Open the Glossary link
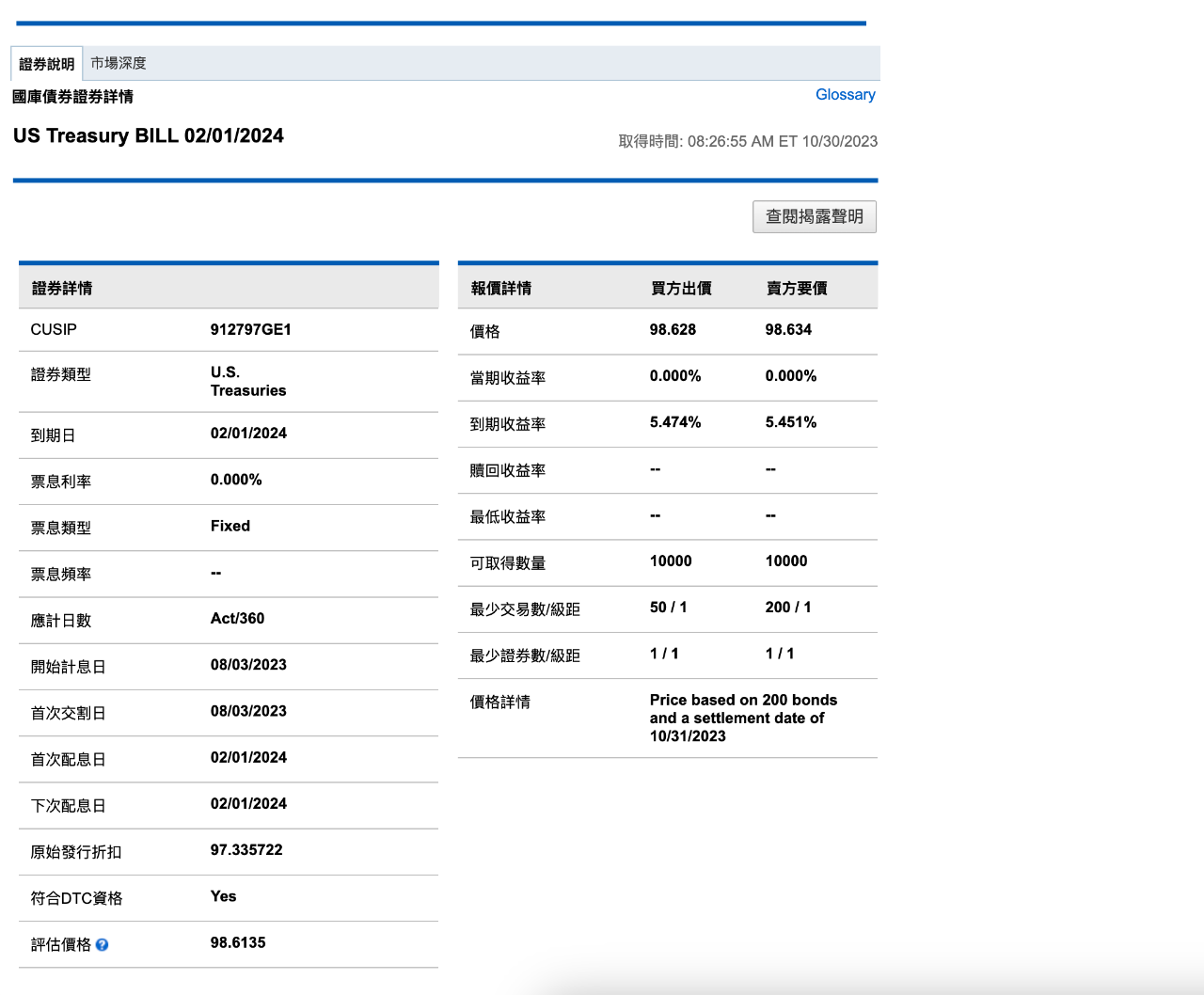Viewport: 1204px width, 995px height. [845, 94]
